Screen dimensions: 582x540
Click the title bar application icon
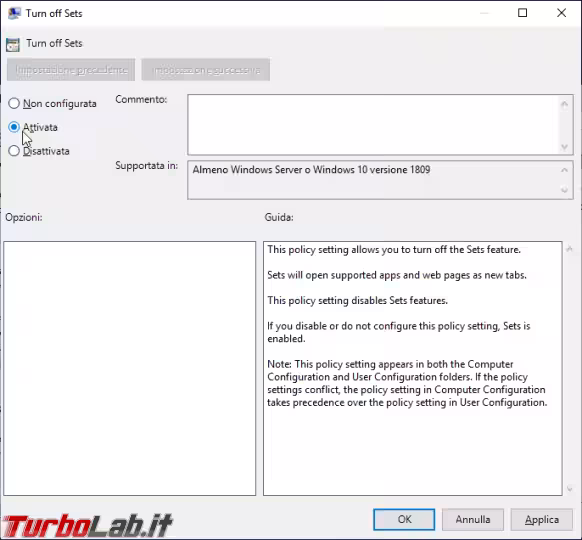pyautogui.click(x=14, y=13)
